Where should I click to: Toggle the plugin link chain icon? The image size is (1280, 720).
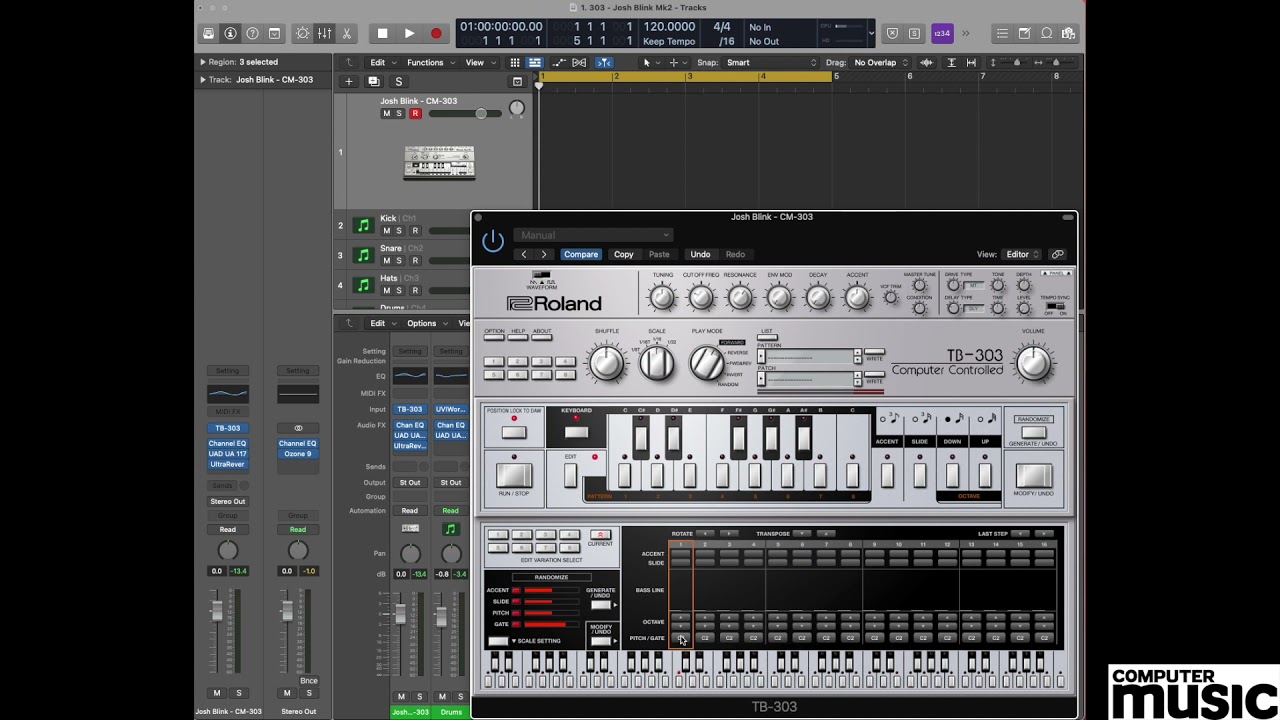tap(1057, 254)
